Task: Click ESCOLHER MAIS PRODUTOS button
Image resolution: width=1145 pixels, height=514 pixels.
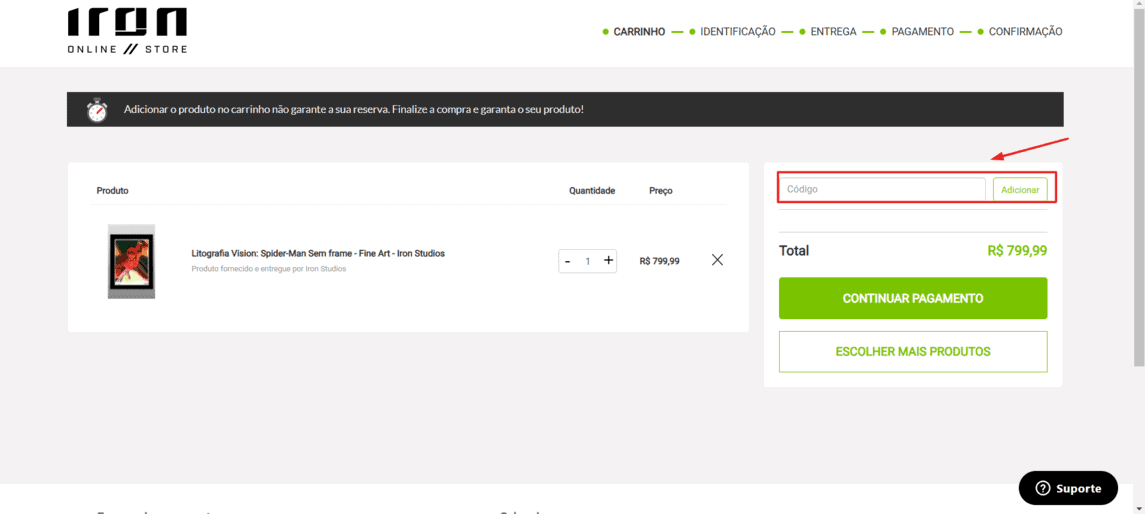Action: [x=913, y=352]
